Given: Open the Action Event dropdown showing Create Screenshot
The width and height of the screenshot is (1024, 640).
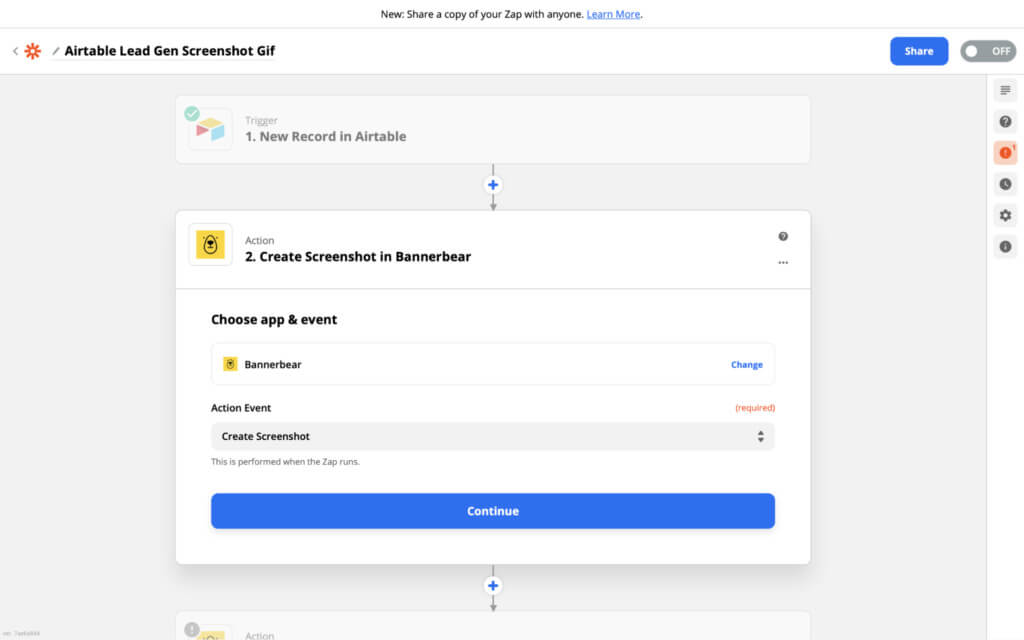Looking at the screenshot, I should 492,436.
